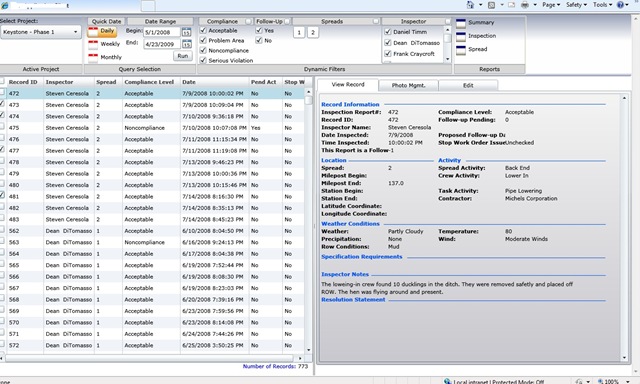Click the records table vertical scrollbar
Viewport: 640px width, 384px height.
(308, 220)
